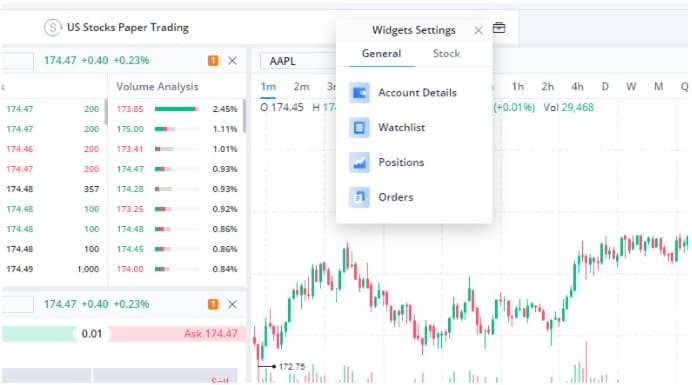The width and height of the screenshot is (692, 385).
Task: Click the upper orange number-1 badge
Action: pyautogui.click(x=213, y=60)
